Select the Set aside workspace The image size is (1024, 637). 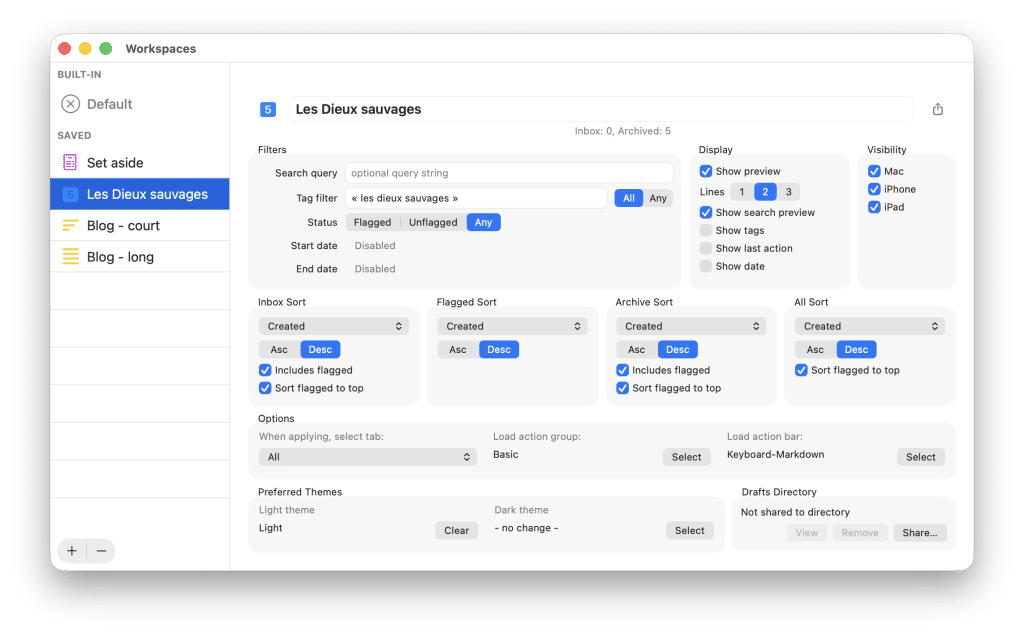(x=140, y=163)
